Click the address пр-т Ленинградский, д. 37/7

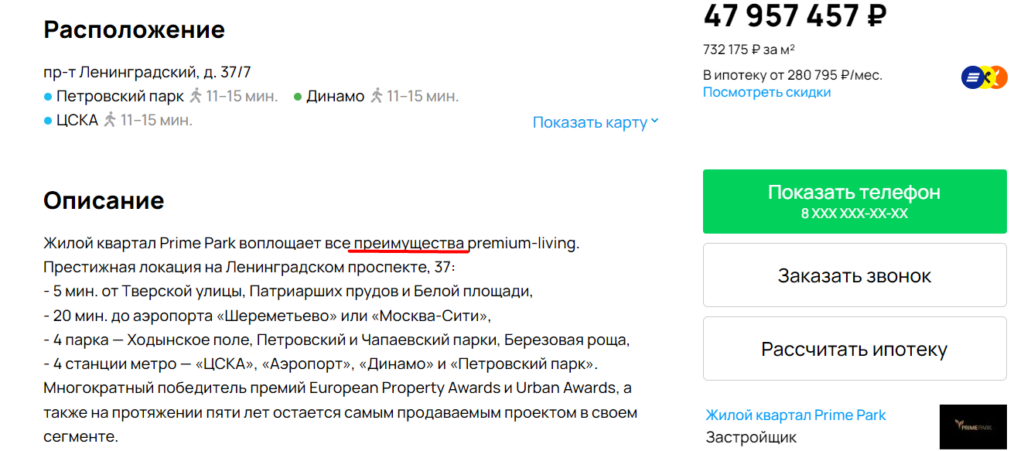click(148, 72)
